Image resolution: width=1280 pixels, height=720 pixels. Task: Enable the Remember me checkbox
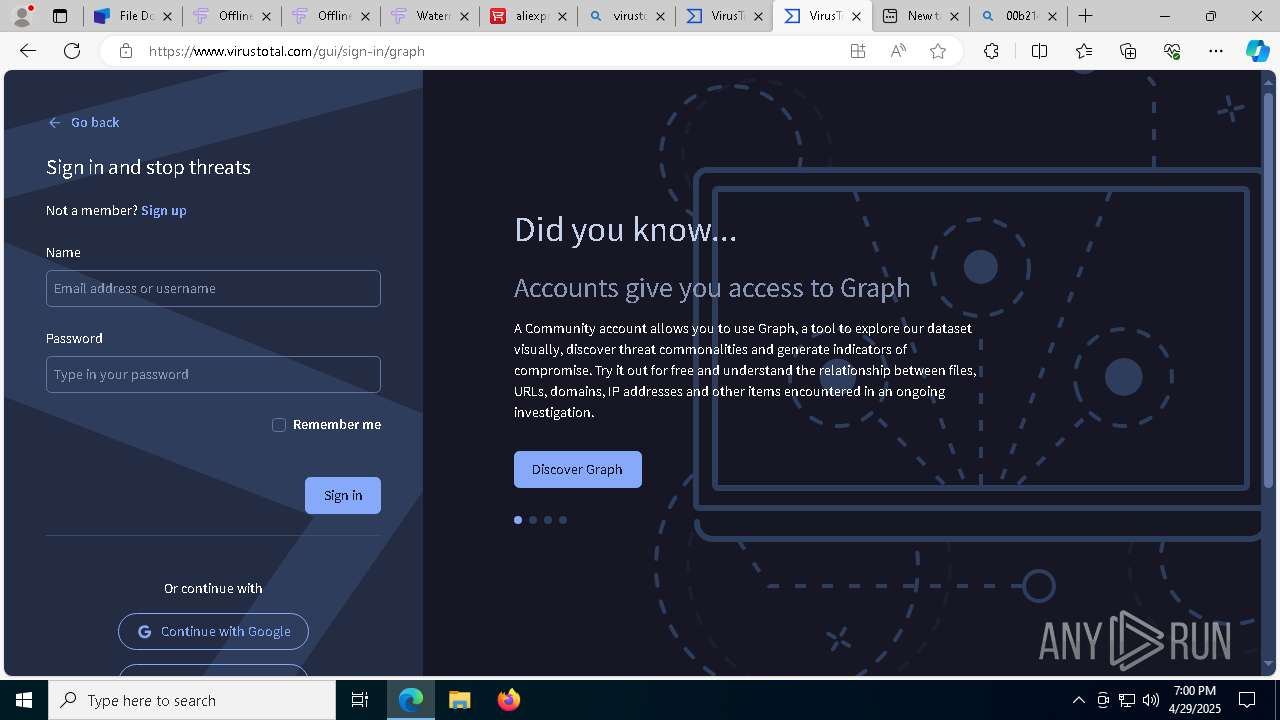(279, 425)
